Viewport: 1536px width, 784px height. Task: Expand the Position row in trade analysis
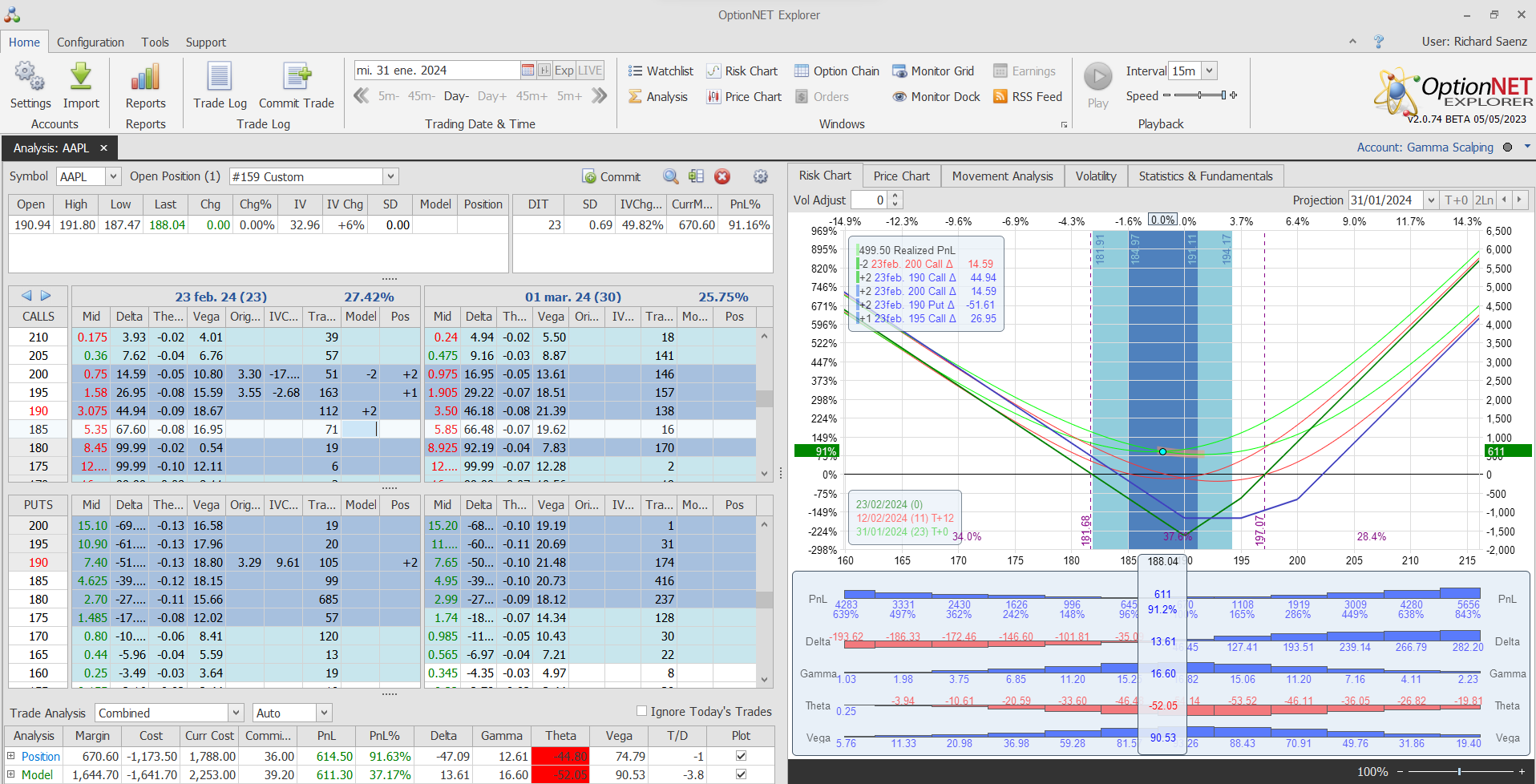11,756
